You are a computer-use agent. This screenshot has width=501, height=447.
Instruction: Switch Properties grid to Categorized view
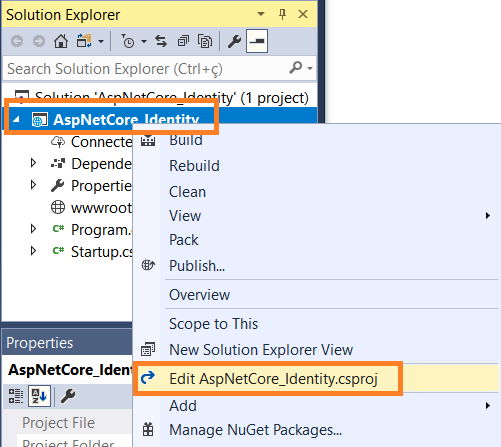[x=15, y=396]
